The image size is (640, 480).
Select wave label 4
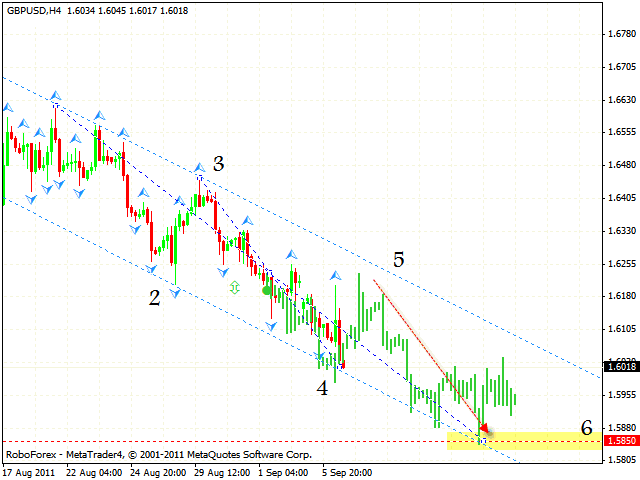point(323,387)
